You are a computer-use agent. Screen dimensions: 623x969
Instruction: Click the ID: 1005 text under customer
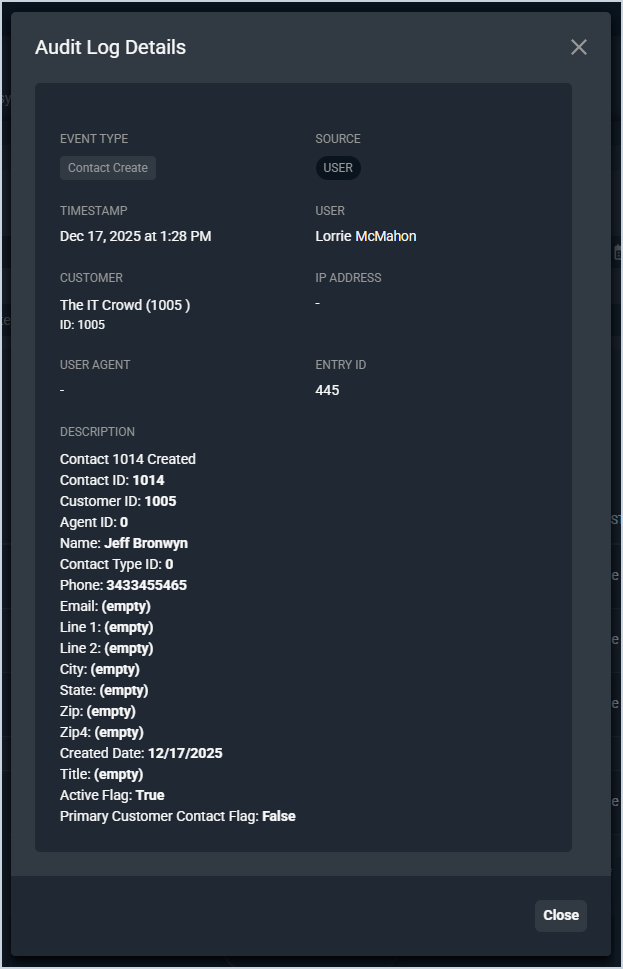82,325
